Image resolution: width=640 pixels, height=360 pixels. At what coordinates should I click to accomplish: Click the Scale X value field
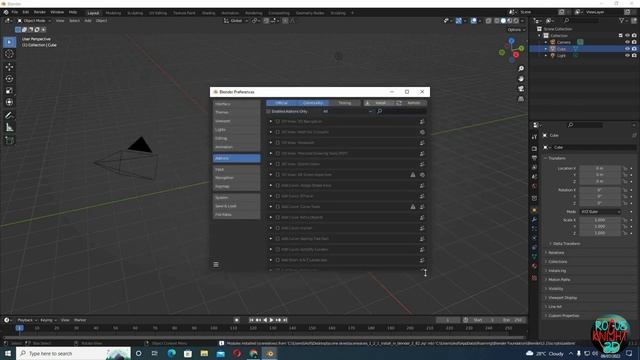(x=600, y=220)
